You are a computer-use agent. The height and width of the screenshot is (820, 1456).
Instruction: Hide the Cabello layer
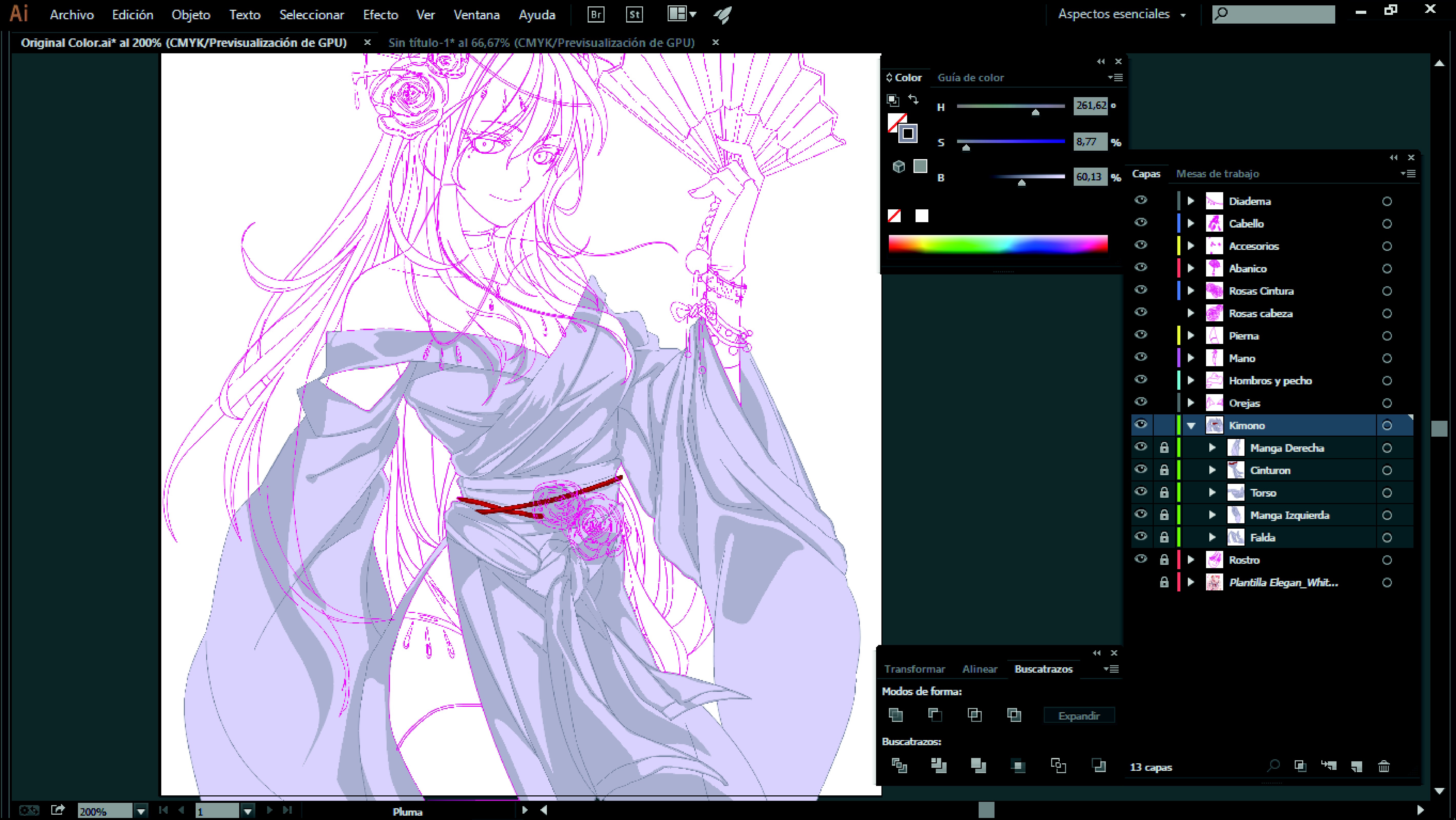tap(1141, 222)
